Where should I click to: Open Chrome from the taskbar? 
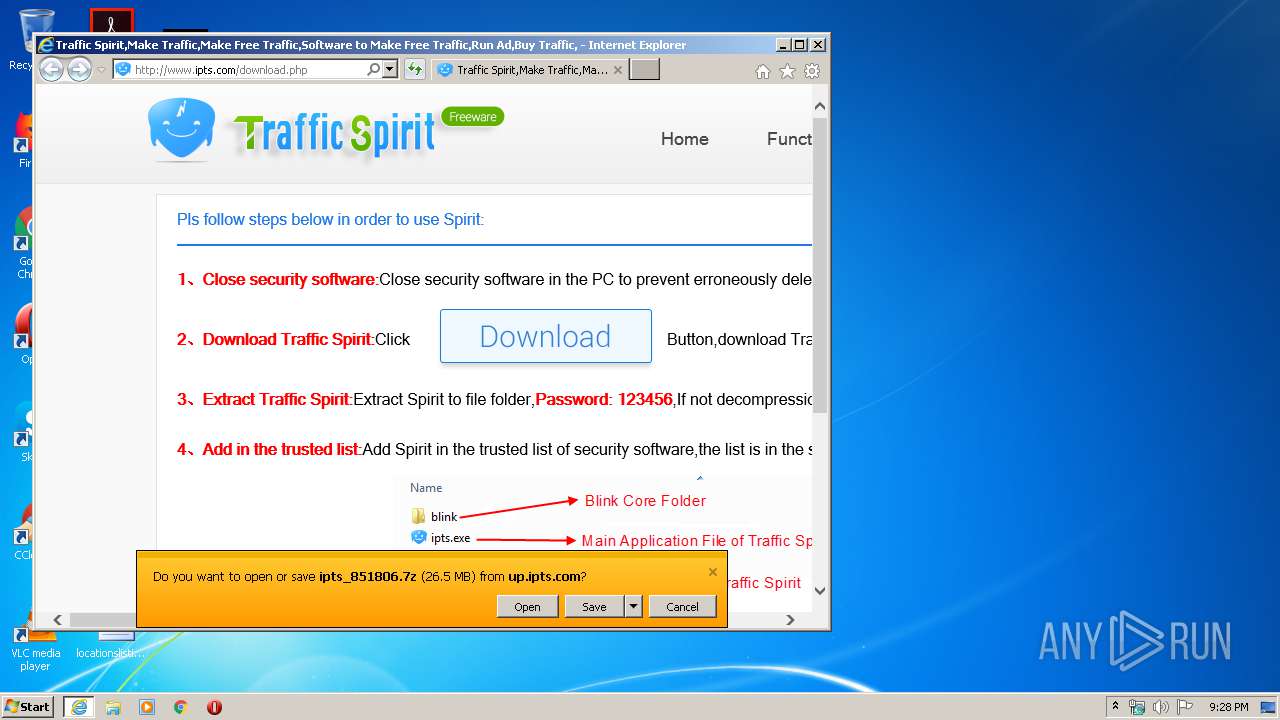tap(180, 707)
